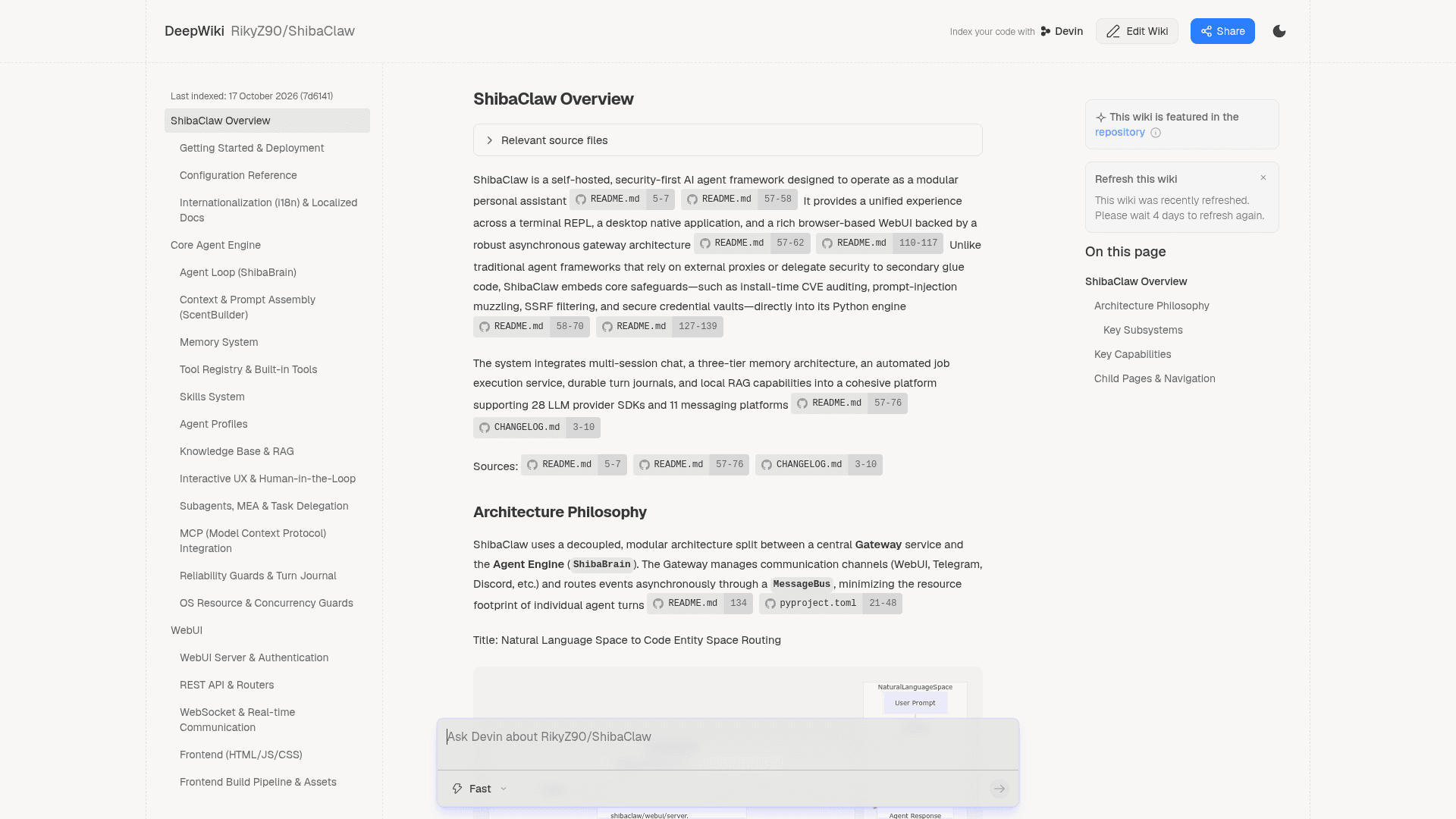Open README.md 57-58 source reference
Screen dimensions: 1456x819
[x=739, y=199]
